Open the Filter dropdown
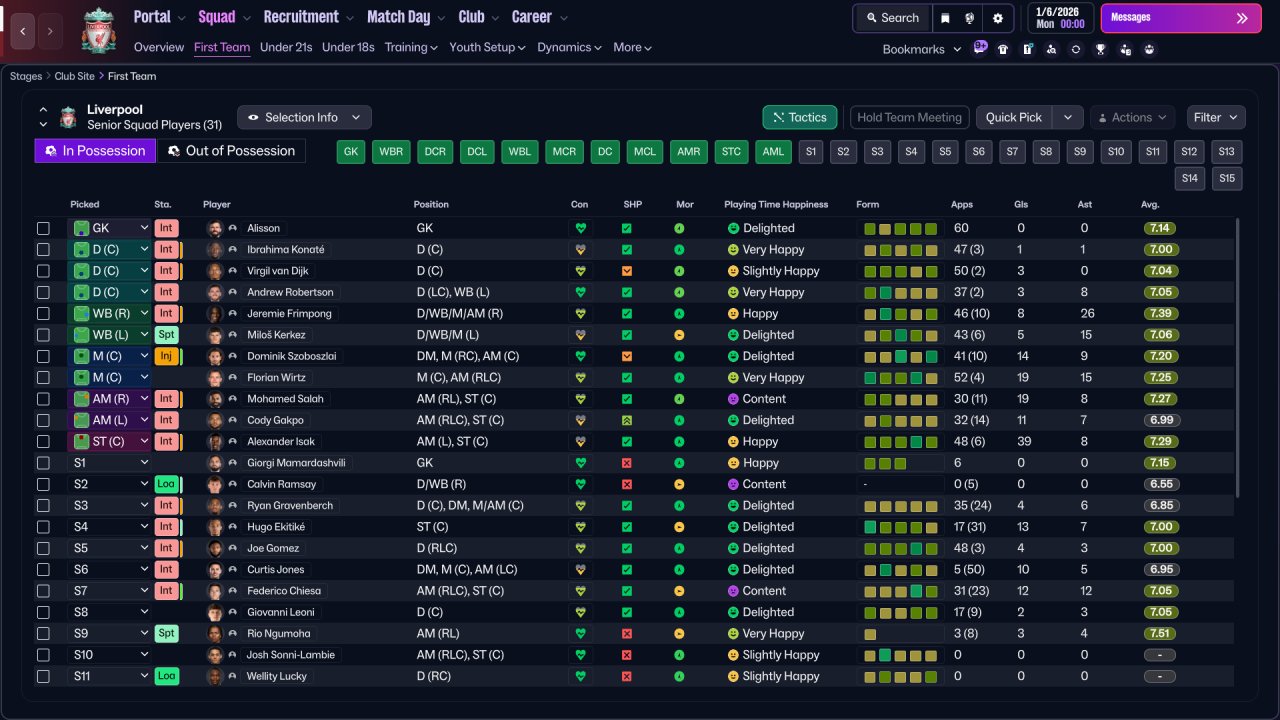 [x=1216, y=117]
